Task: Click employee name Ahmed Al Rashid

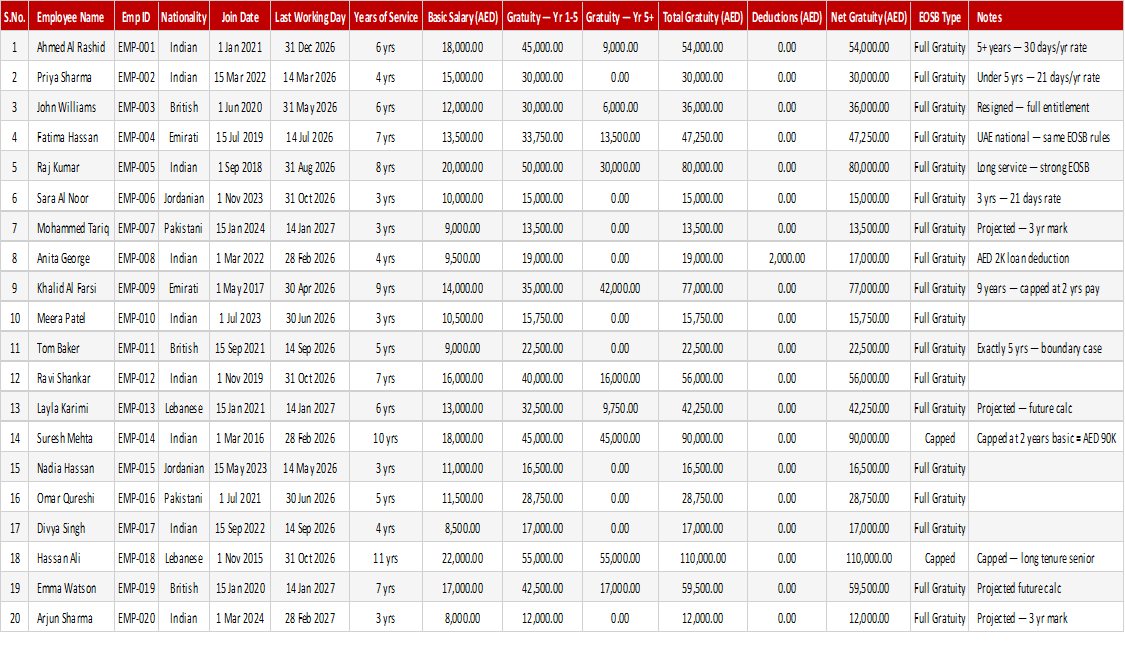Action: (71, 47)
